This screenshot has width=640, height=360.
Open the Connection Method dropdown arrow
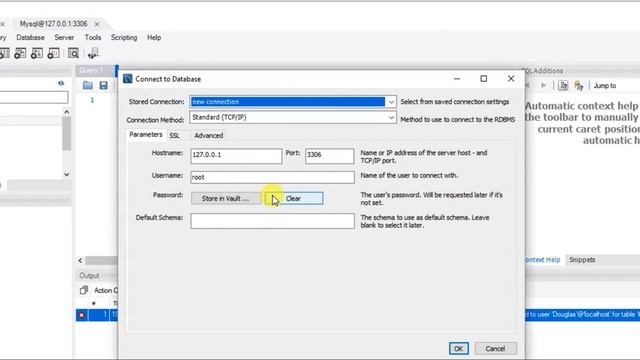pos(391,118)
